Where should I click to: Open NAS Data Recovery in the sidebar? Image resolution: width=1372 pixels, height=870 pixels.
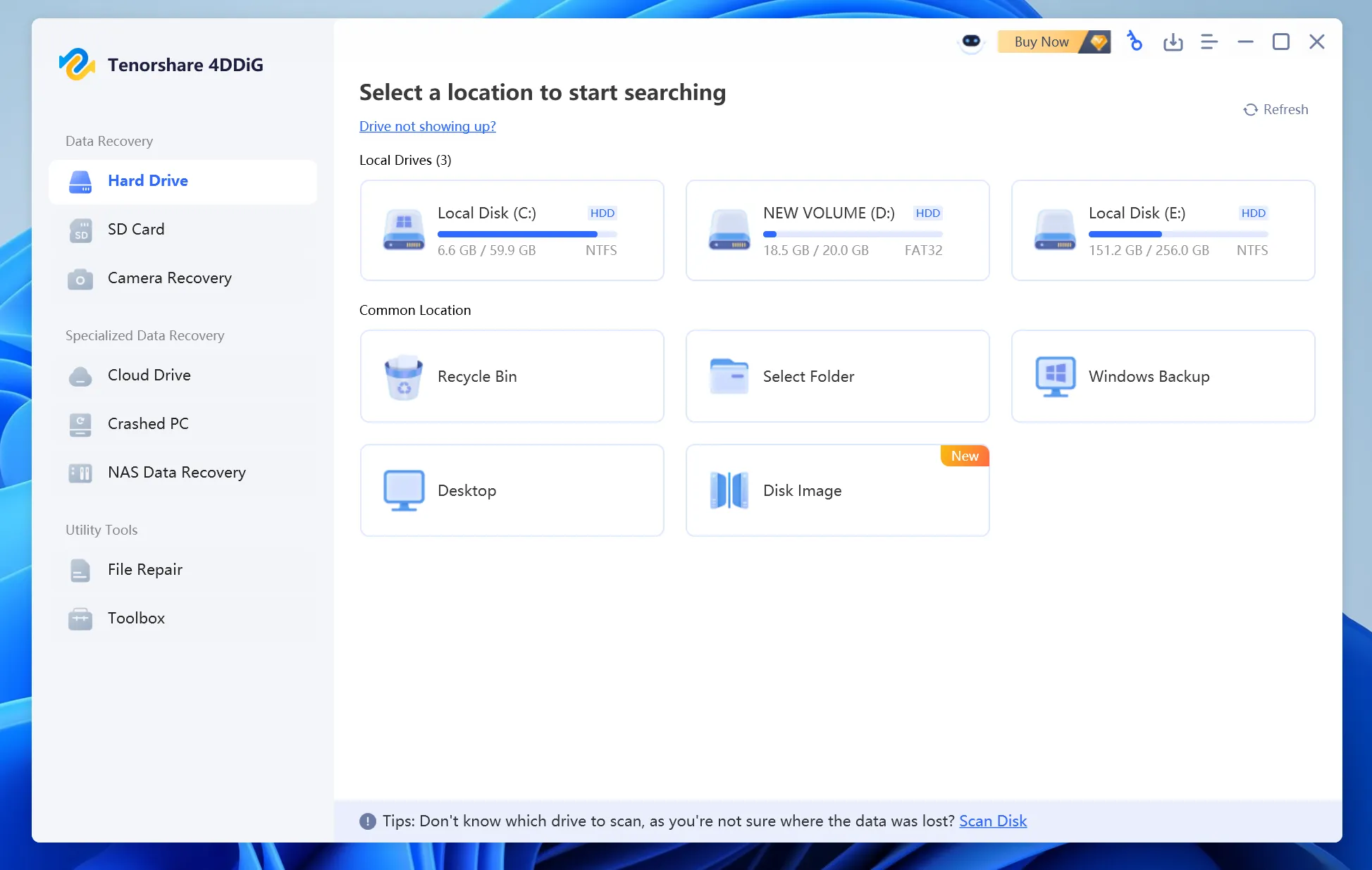[x=183, y=472]
